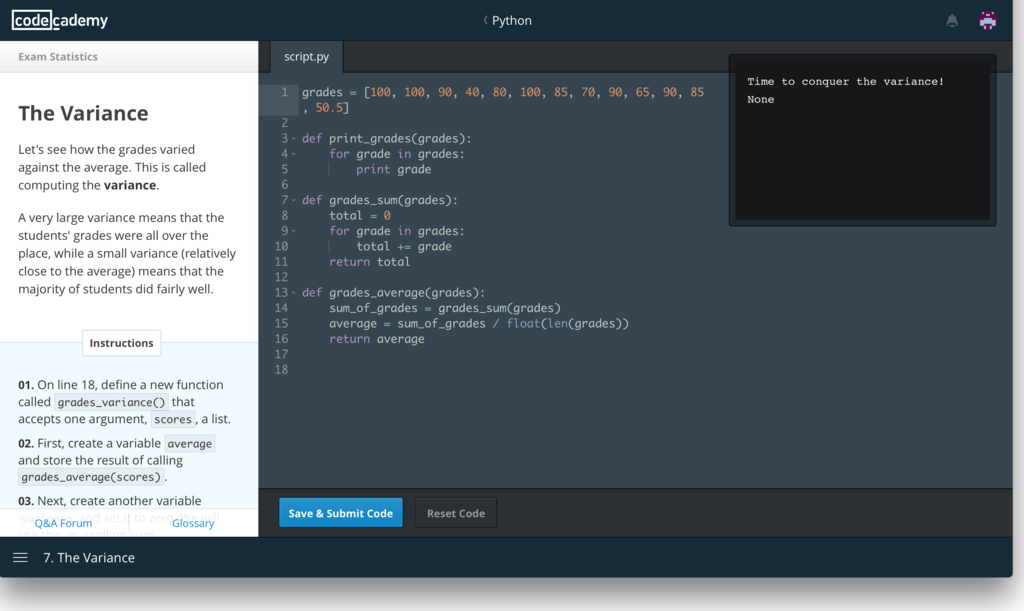The image size is (1024, 611).
Task: Click the 'total += grade' code on line 10
Action: click(404, 246)
